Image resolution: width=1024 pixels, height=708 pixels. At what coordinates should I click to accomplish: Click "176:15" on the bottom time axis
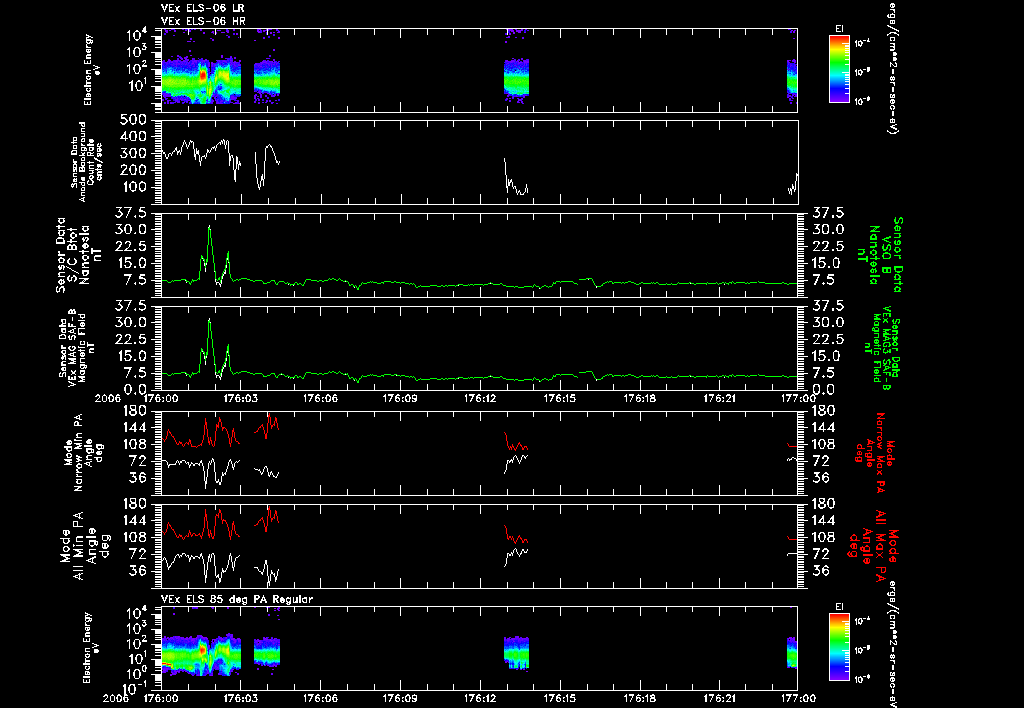560,698
